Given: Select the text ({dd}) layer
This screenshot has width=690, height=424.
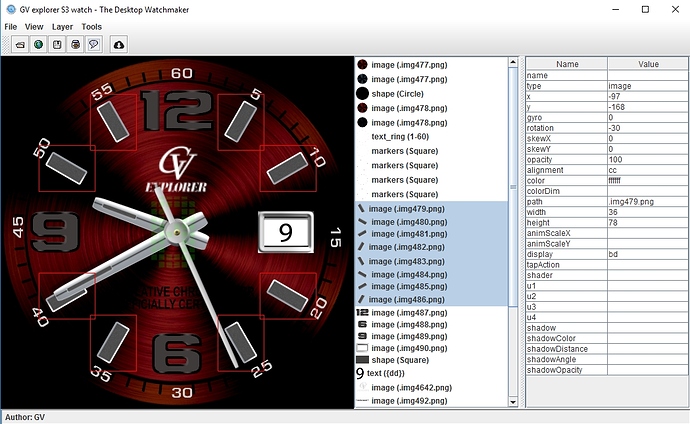Looking at the screenshot, I should point(391,372).
